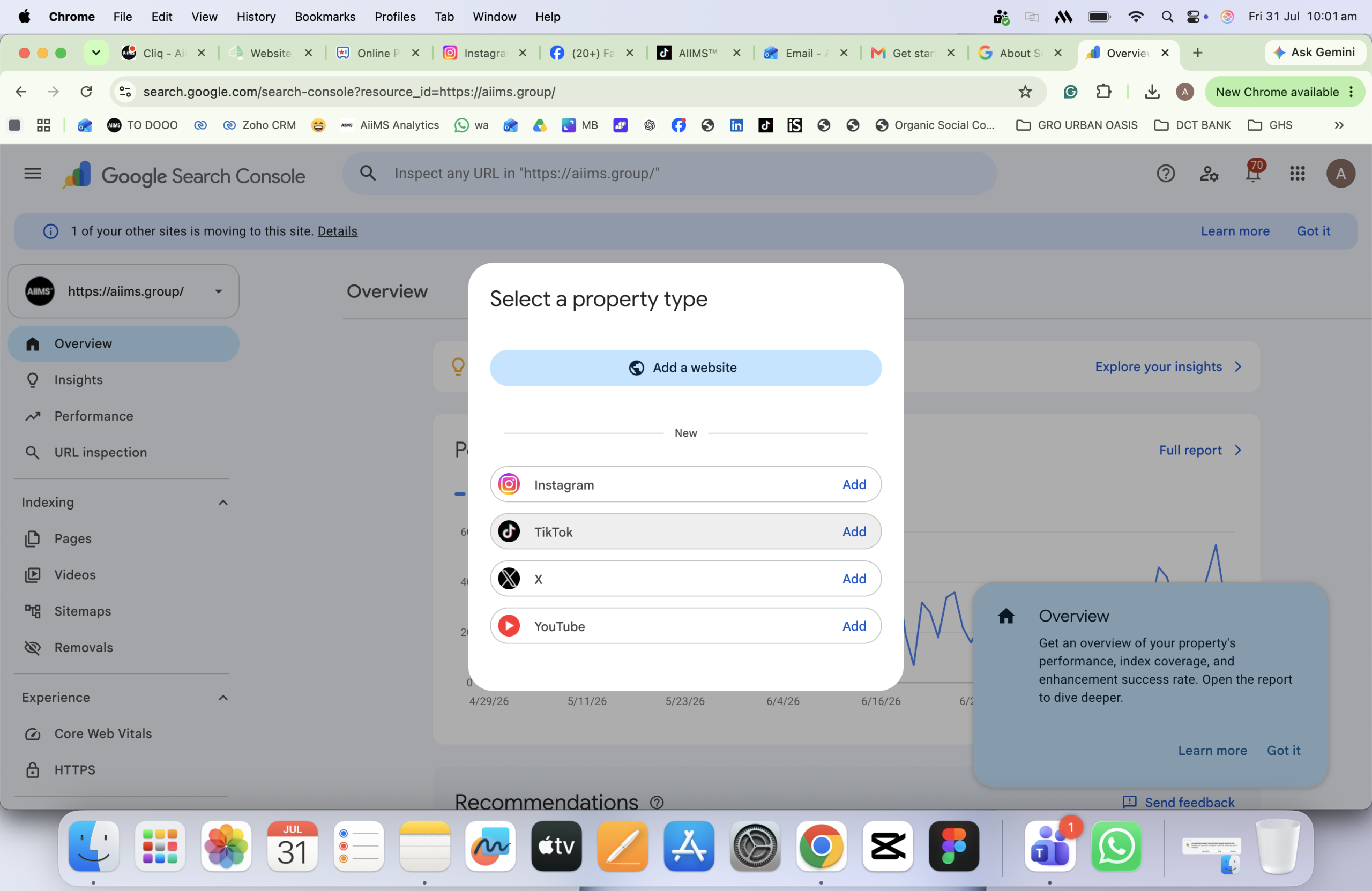This screenshot has height=891, width=1372.
Task: Click Send feedback
Action: coord(1179,802)
